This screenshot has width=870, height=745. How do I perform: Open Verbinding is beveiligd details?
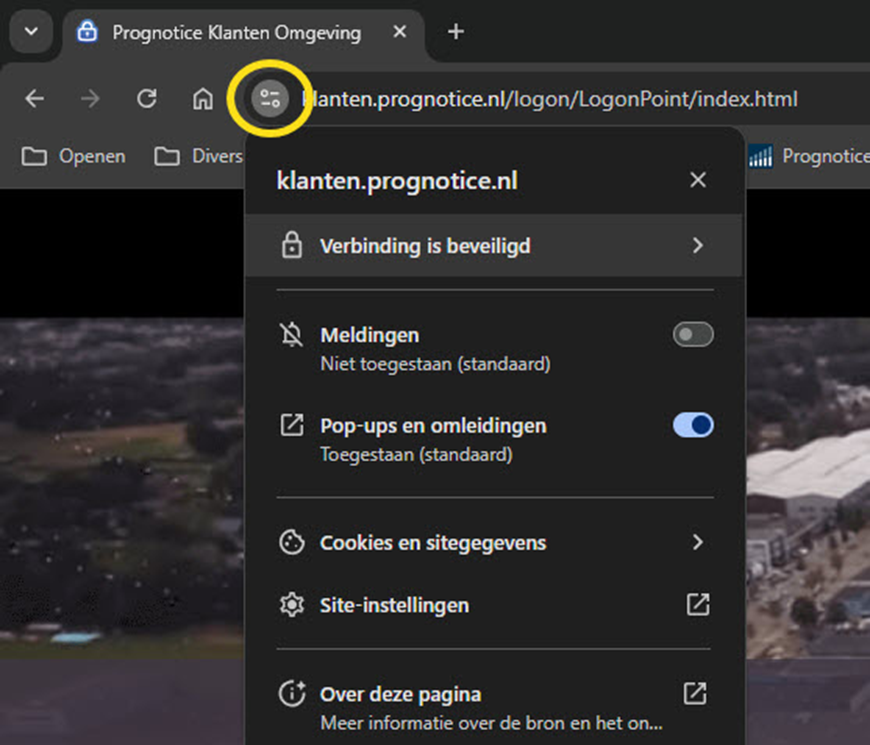pyautogui.click(x=493, y=245)
